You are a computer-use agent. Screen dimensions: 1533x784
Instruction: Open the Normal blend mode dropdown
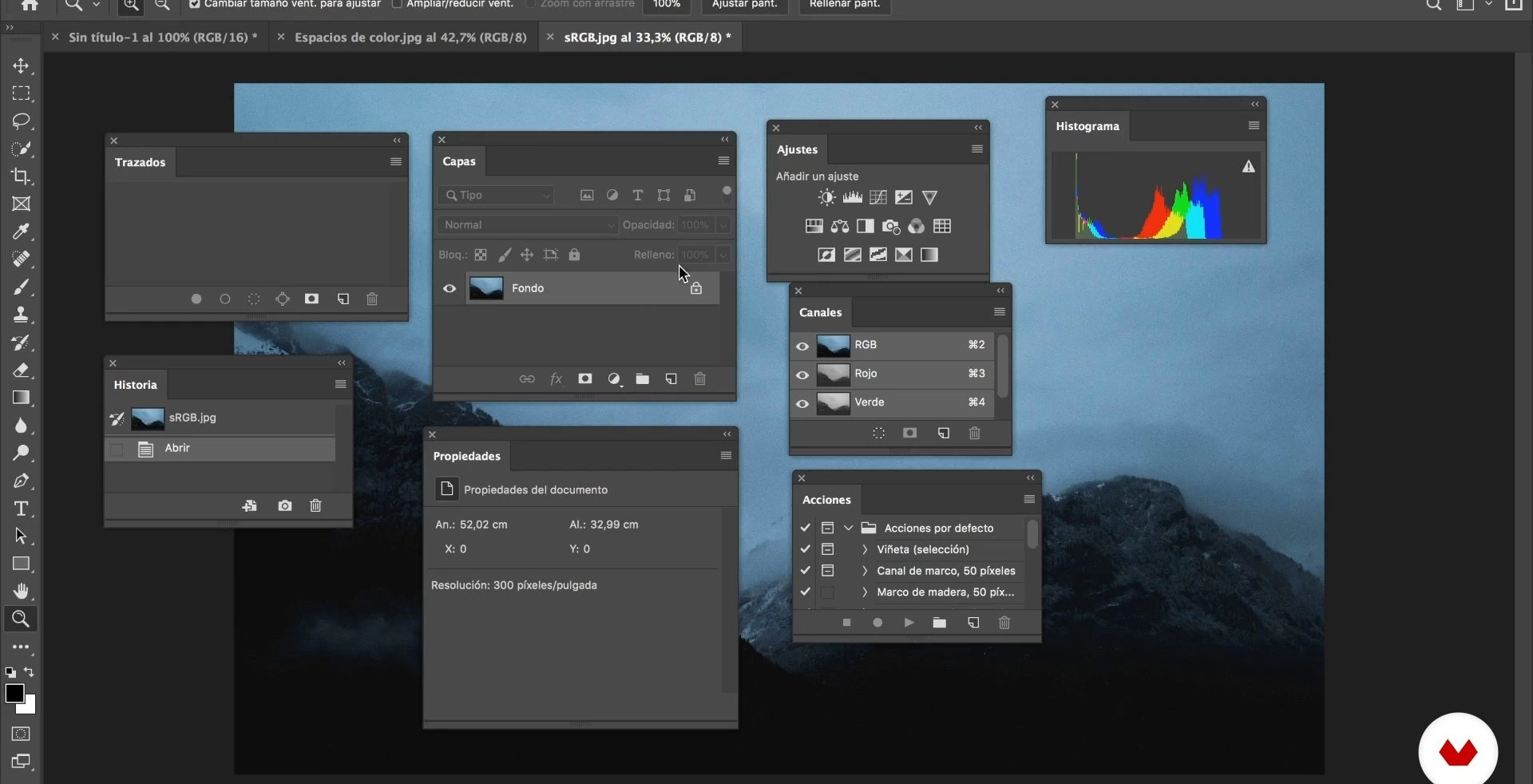click(528, 225)
